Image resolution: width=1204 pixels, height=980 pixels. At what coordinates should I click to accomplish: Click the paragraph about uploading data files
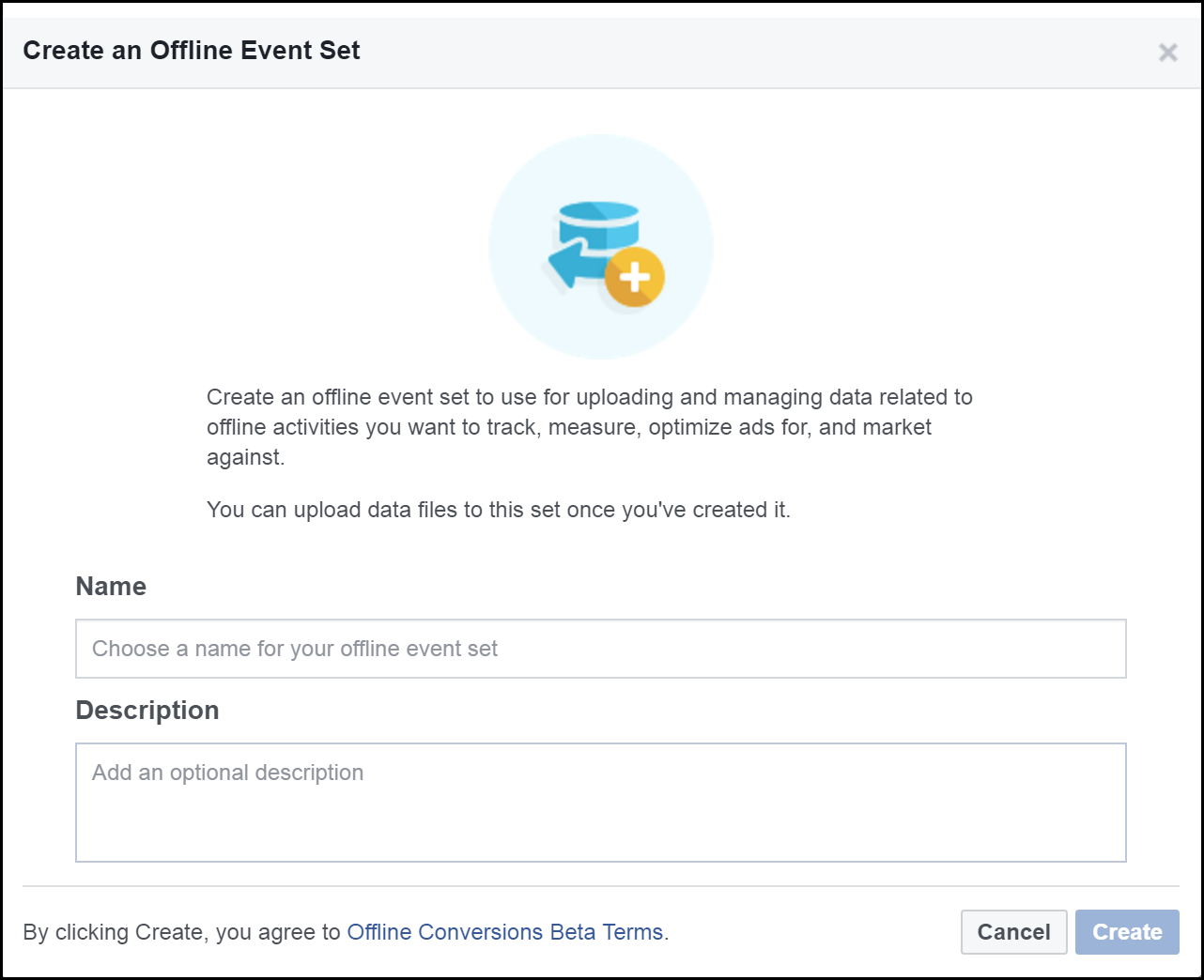tap(499, 510)
